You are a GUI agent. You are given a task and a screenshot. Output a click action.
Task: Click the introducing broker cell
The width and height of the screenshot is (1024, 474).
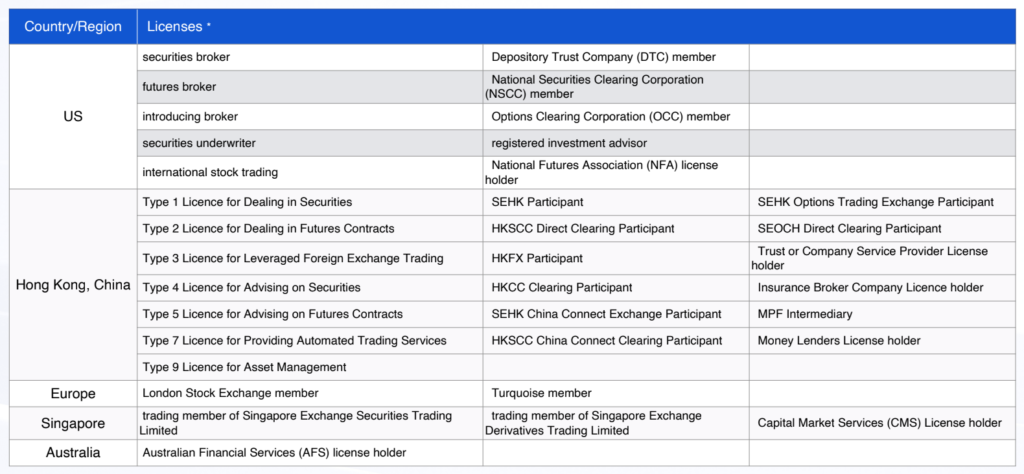click(310, 117)
